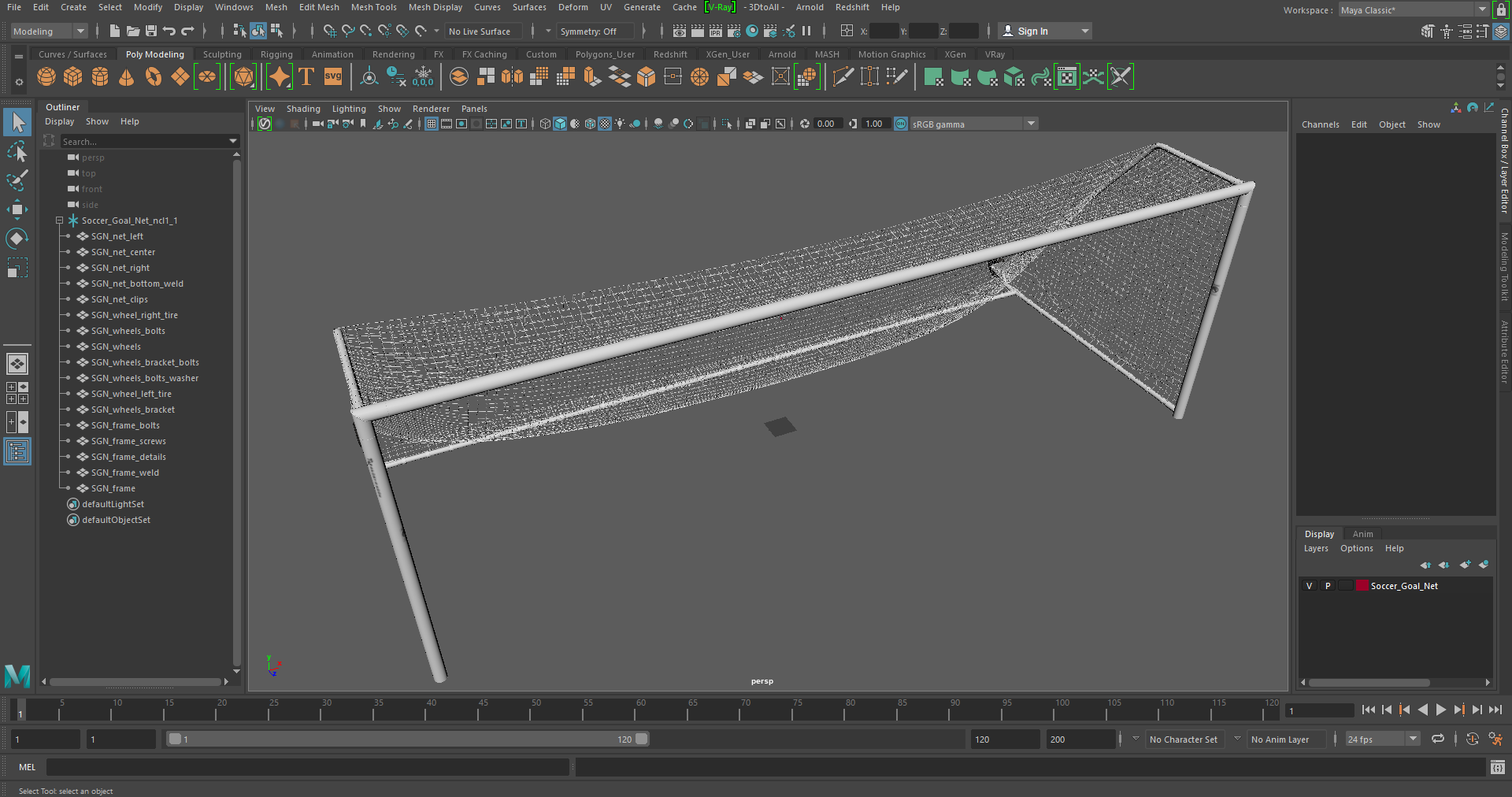Open the script editor icon
The image size is (1512, 797).
click(x=1497, y=767)
